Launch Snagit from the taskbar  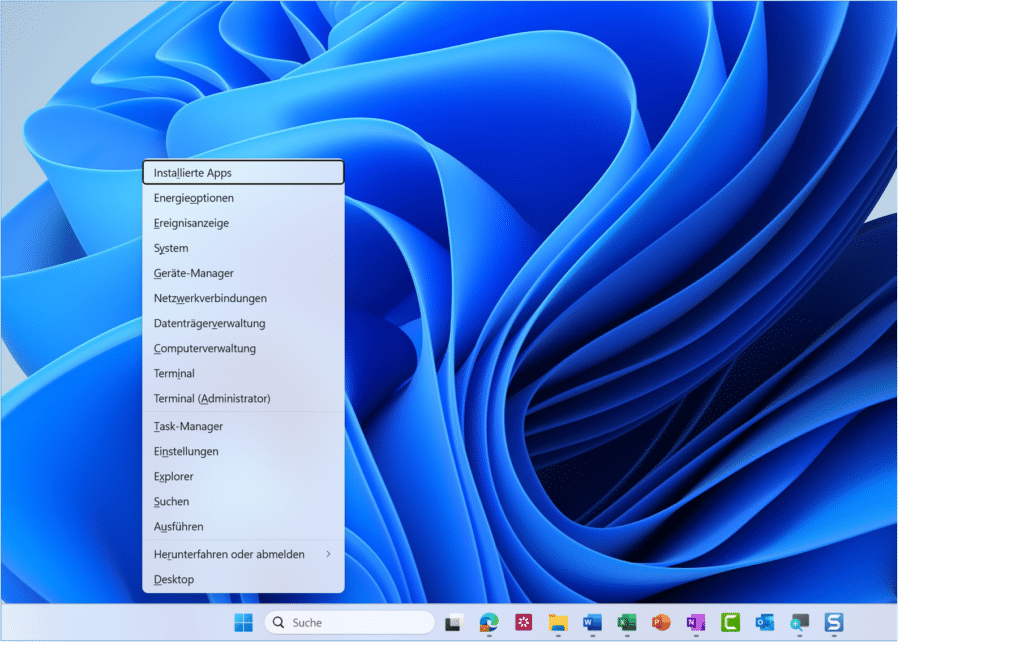[833, 623]
